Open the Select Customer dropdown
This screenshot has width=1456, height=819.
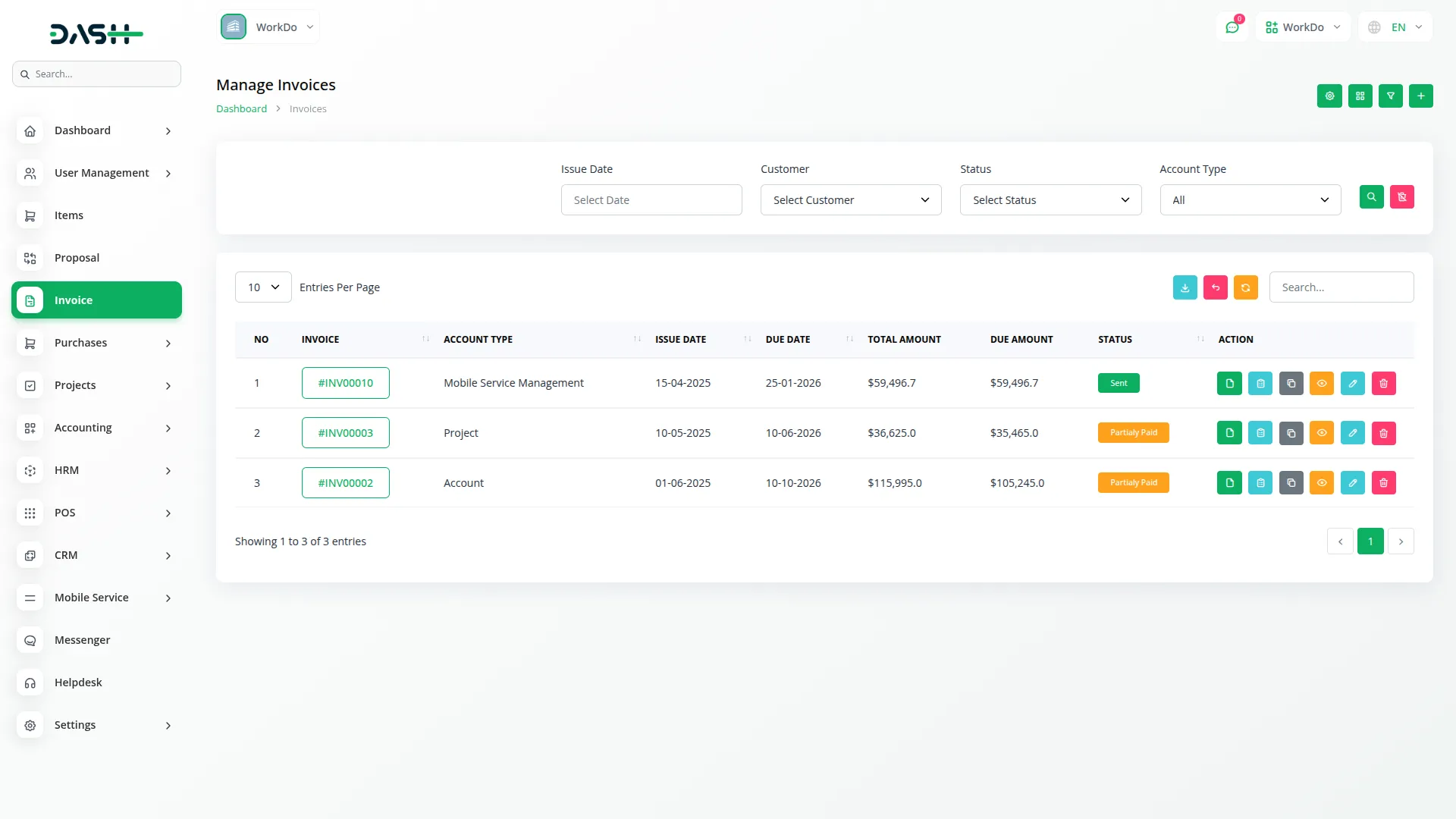[851, 199]
